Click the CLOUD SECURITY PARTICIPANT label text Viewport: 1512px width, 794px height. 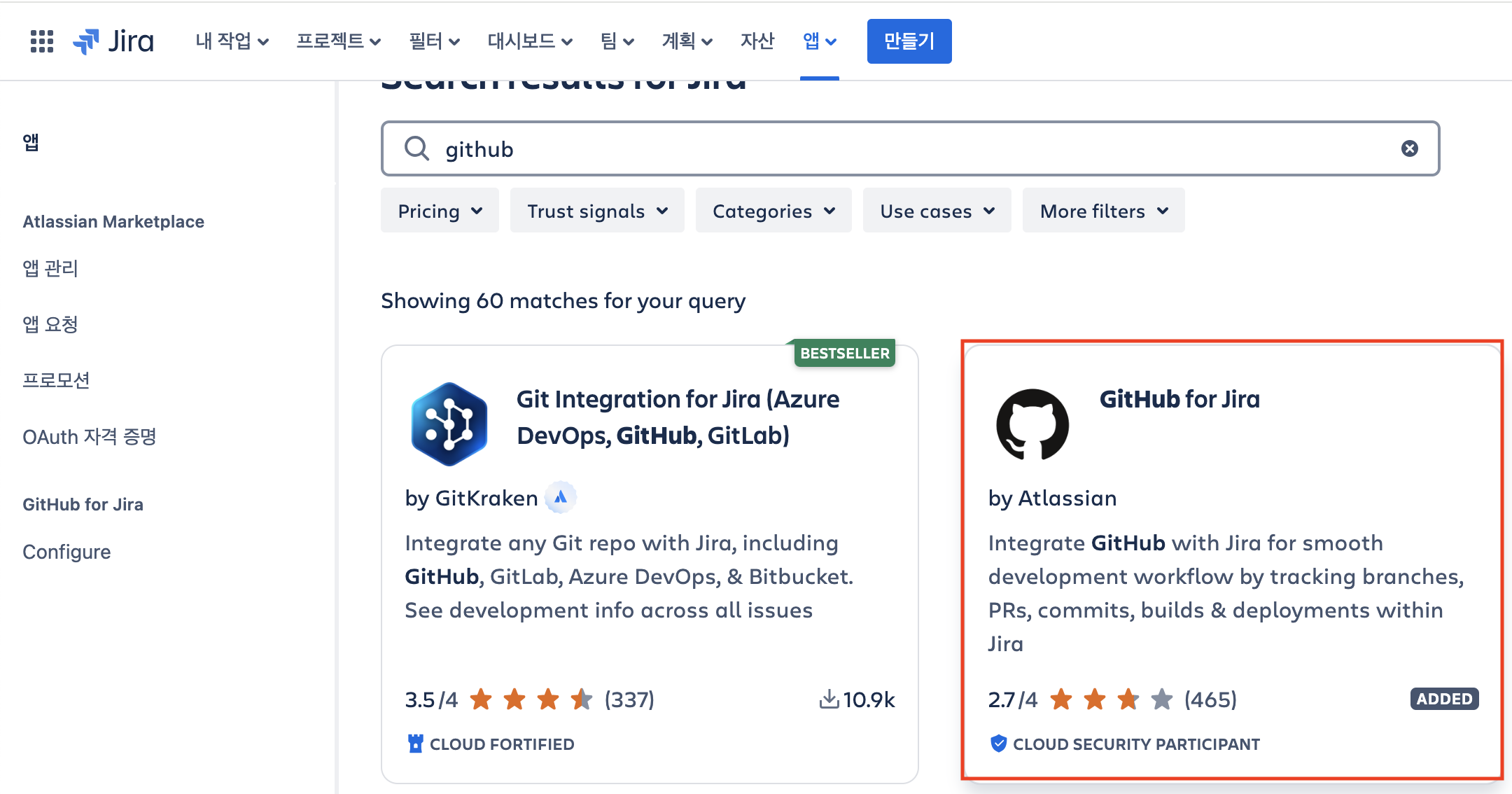point(1136,744)
